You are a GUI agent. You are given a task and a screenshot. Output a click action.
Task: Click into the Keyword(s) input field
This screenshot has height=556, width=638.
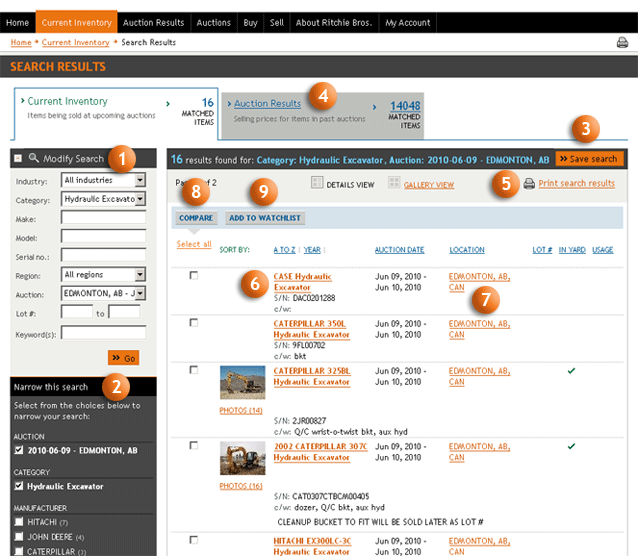(103, 333)
